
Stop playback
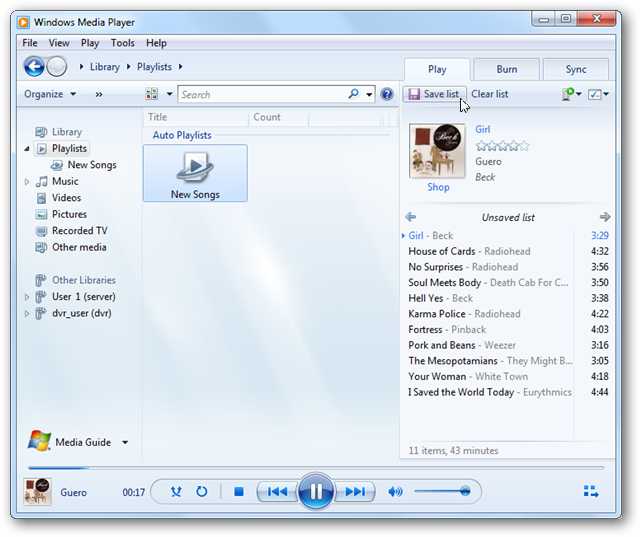click(239, 492)
